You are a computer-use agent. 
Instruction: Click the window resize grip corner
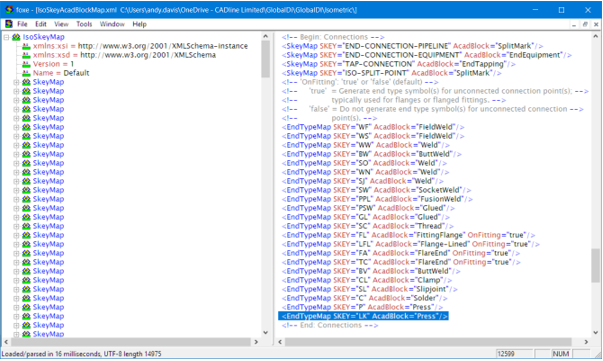click(x=598, y=355)
